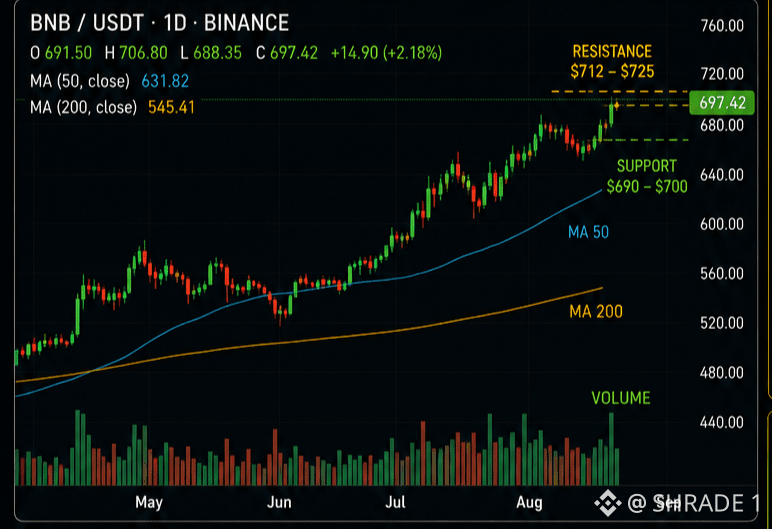Click the green current price tag 697.42

[722, 102]
